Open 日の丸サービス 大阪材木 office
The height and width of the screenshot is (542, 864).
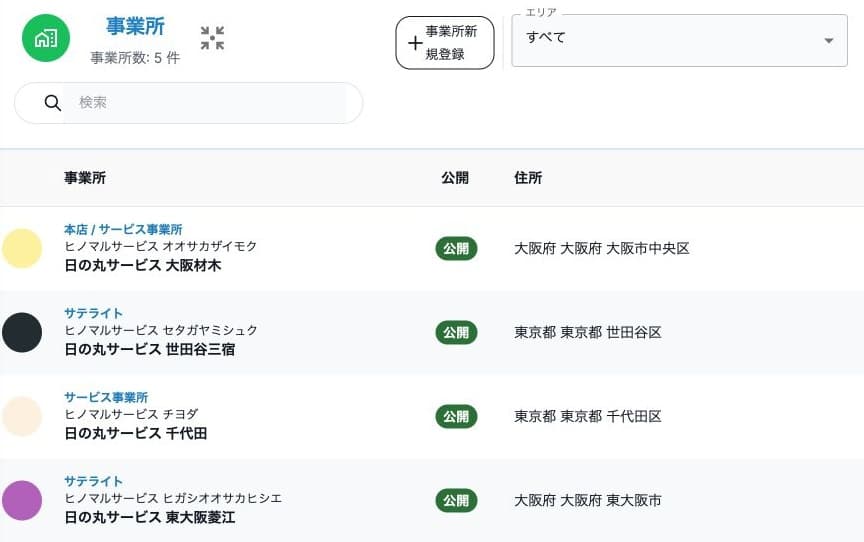click(143, 265)
